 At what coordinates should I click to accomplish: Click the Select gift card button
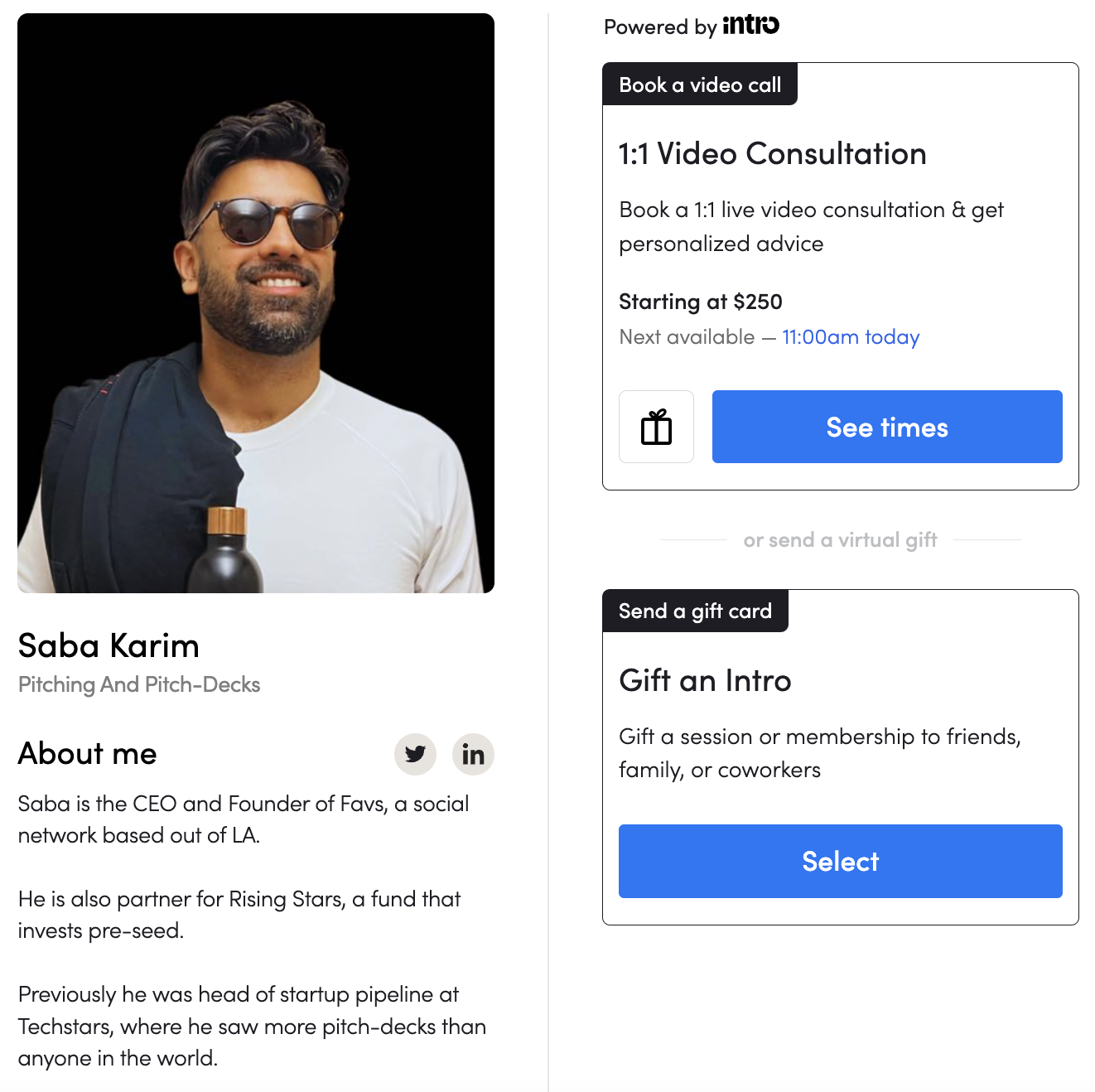(x=841, y=861)
